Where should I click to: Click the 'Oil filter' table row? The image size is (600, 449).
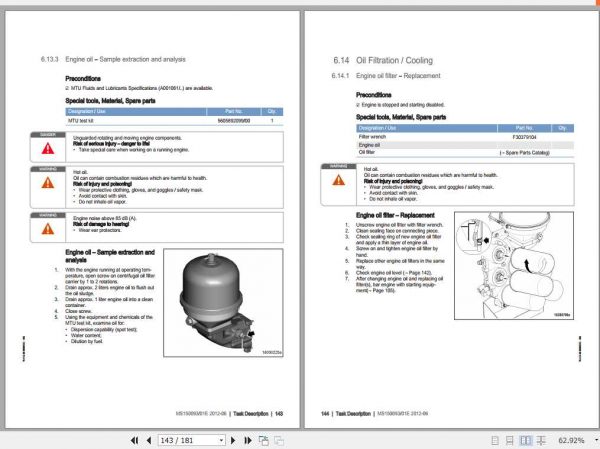pos(465,152)
